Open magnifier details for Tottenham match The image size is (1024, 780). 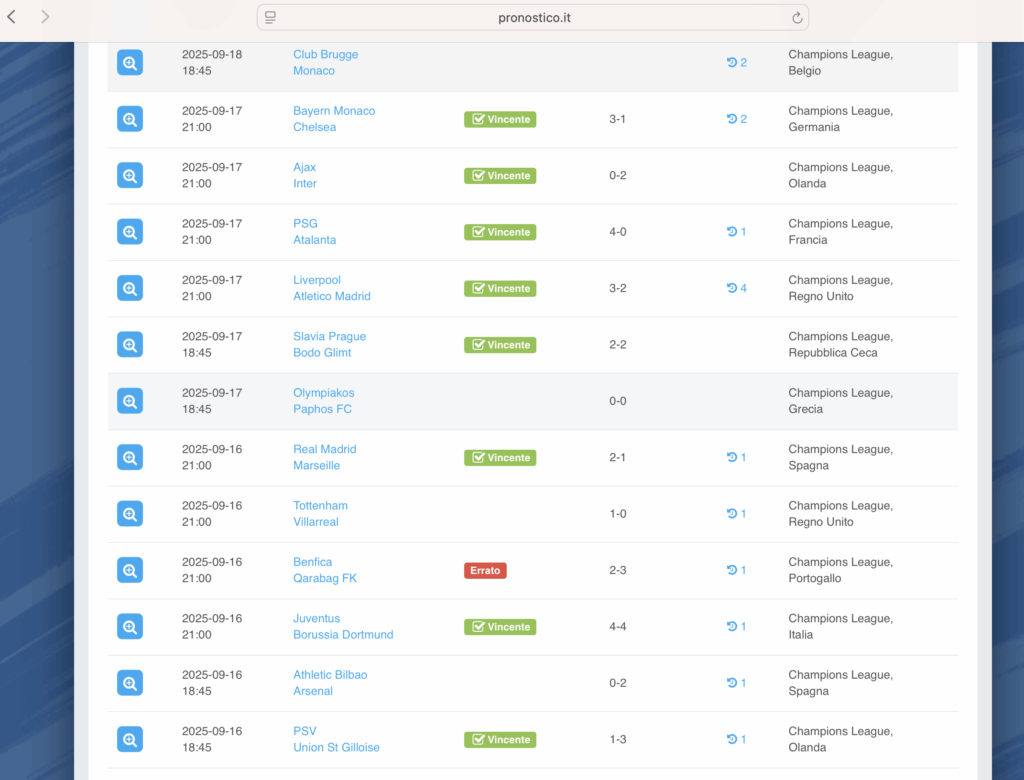[x=130, y=513]
